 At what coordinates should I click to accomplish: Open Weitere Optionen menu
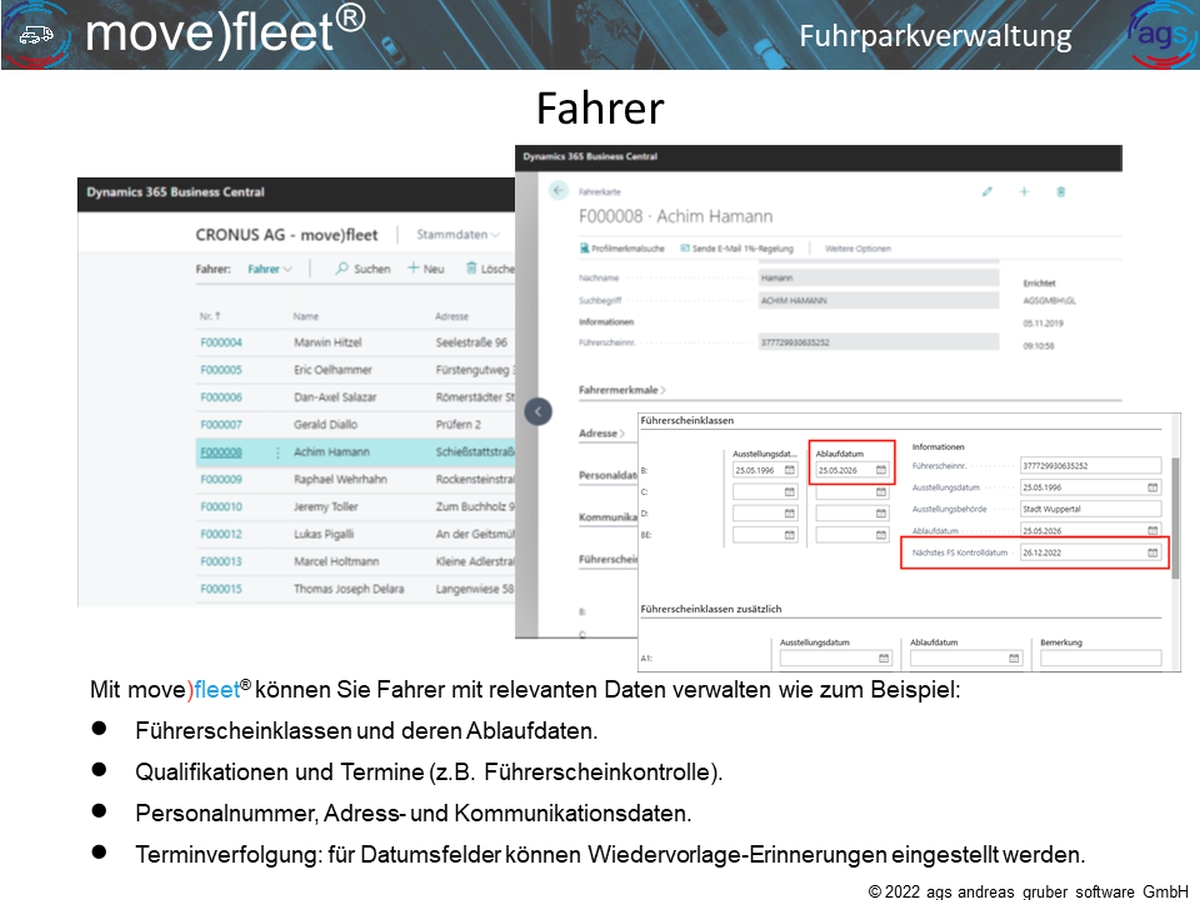(857, 248)
